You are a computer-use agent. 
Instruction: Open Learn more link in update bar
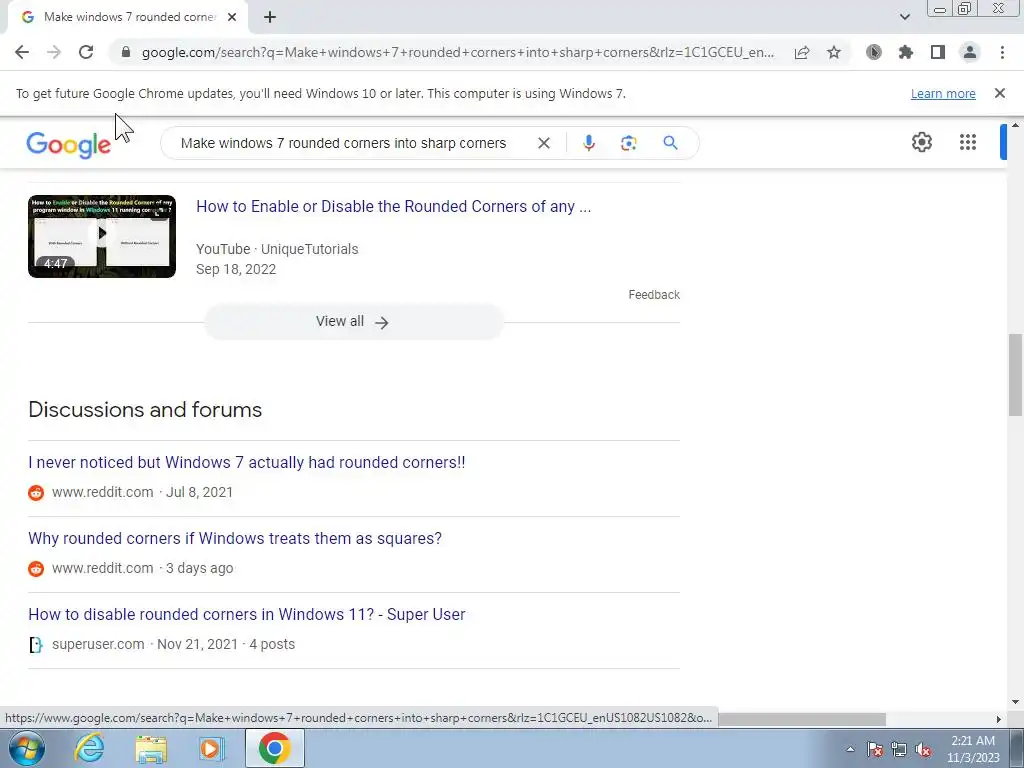click(943, 93)
